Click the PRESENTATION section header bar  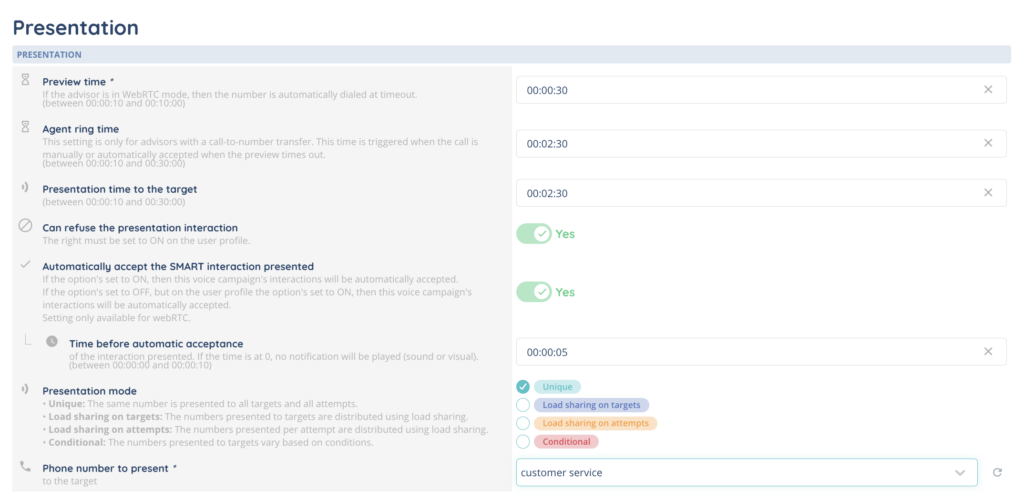click(511, 54)
